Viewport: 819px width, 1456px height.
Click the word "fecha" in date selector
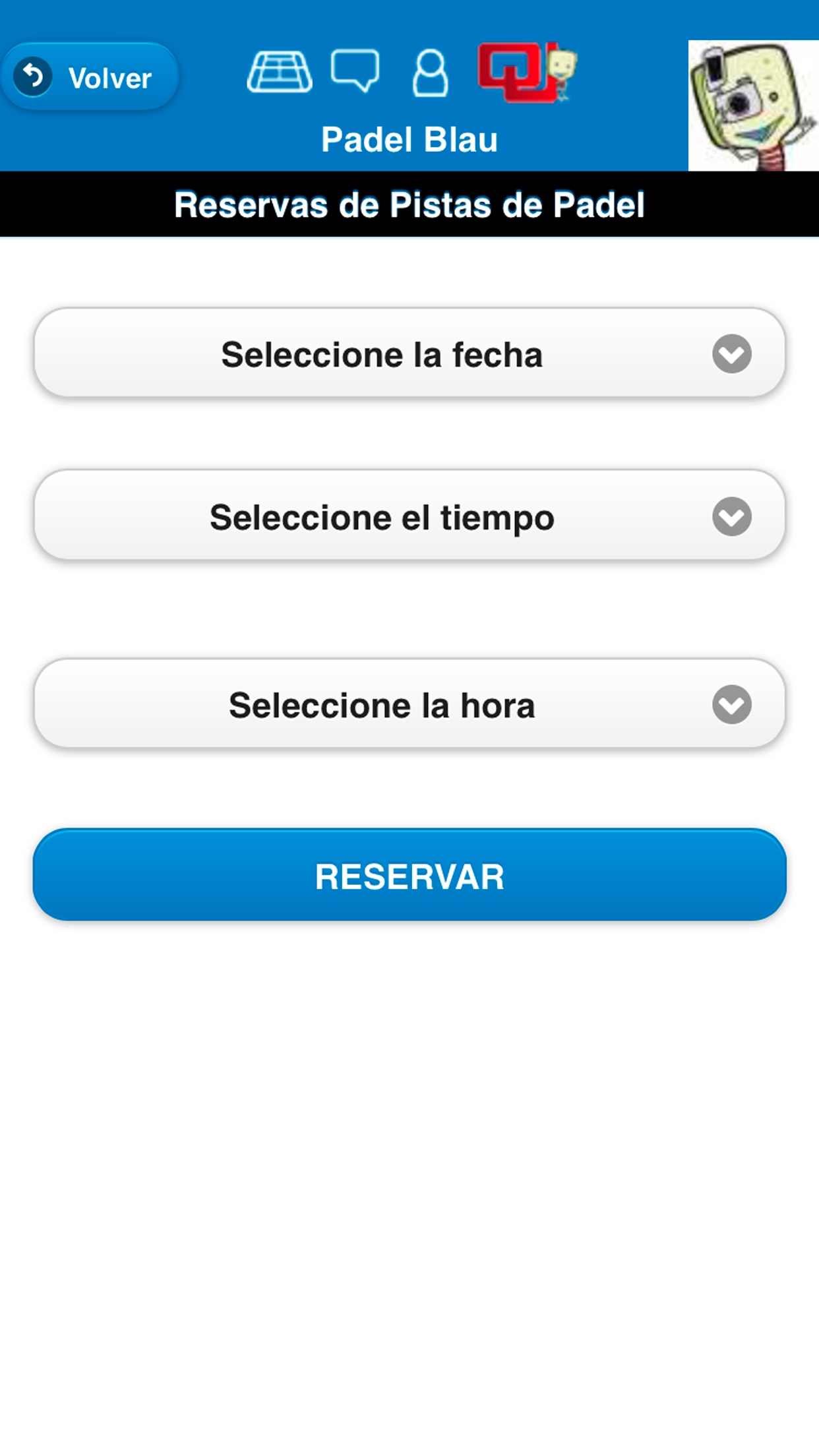(497, 355)
